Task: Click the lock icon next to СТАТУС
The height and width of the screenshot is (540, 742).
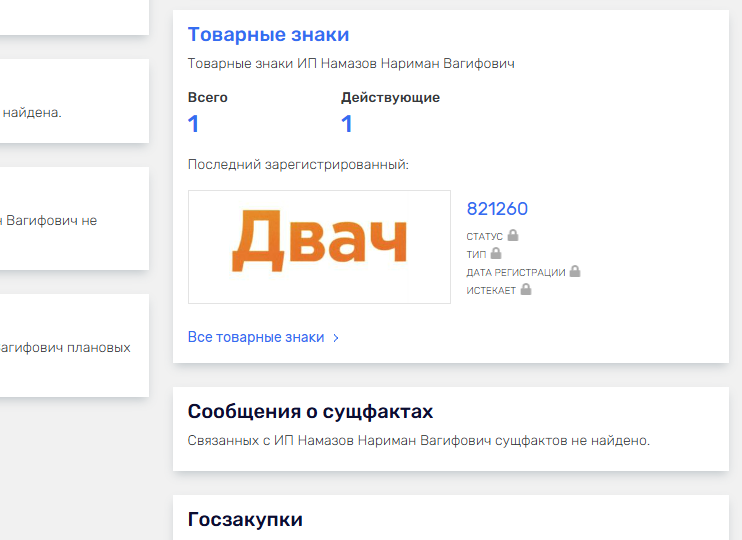Action: click(513, 235)
